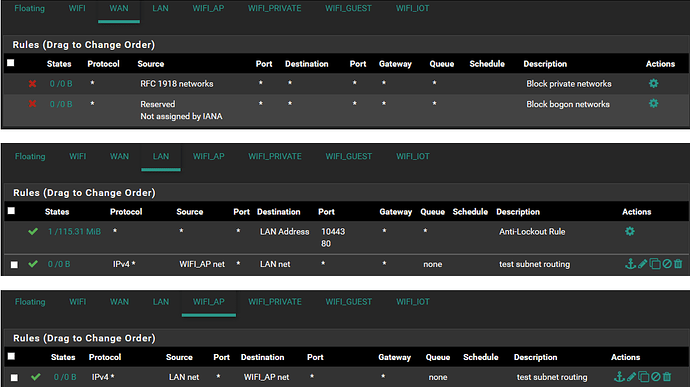Click 'WIFI_AP net' destination in WIFI_AP panel
Screen dimensions: 690x387
click(267, 377)
